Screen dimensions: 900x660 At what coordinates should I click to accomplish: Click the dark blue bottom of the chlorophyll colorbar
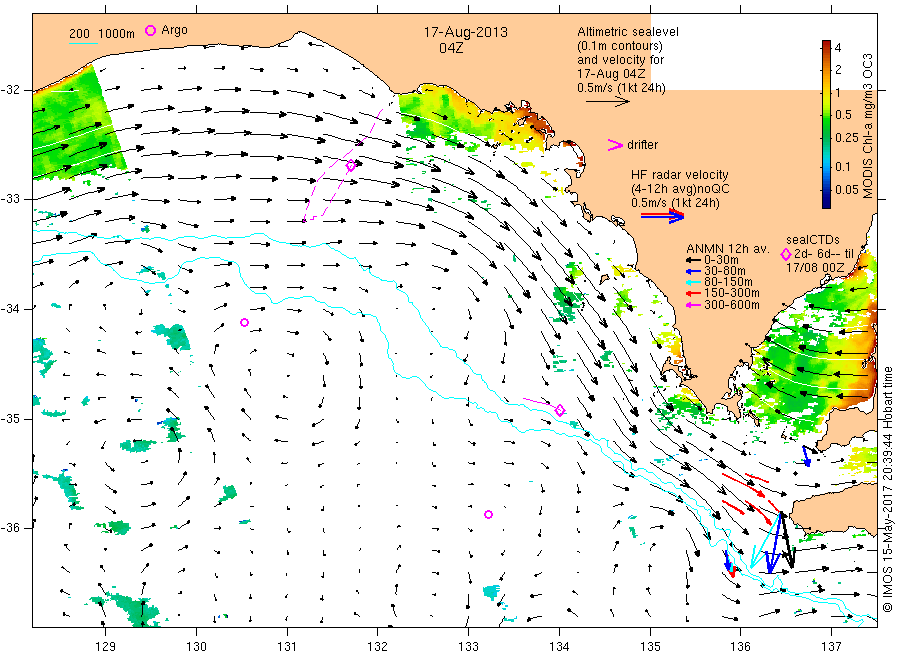[x=826, y=201]
